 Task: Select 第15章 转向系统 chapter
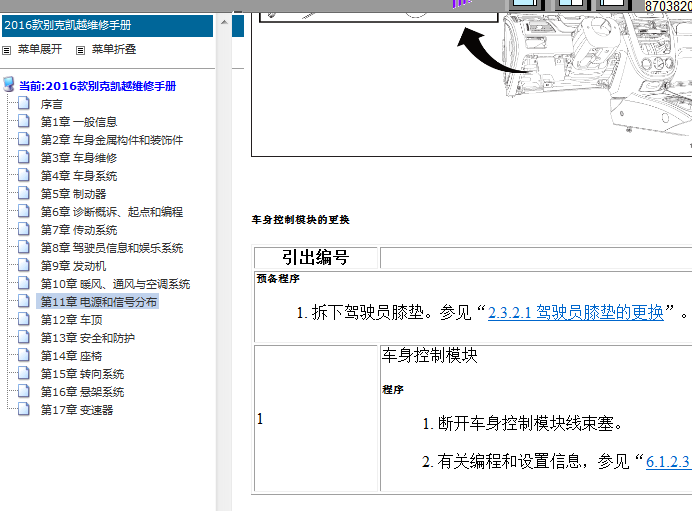(x=83, y=374)
